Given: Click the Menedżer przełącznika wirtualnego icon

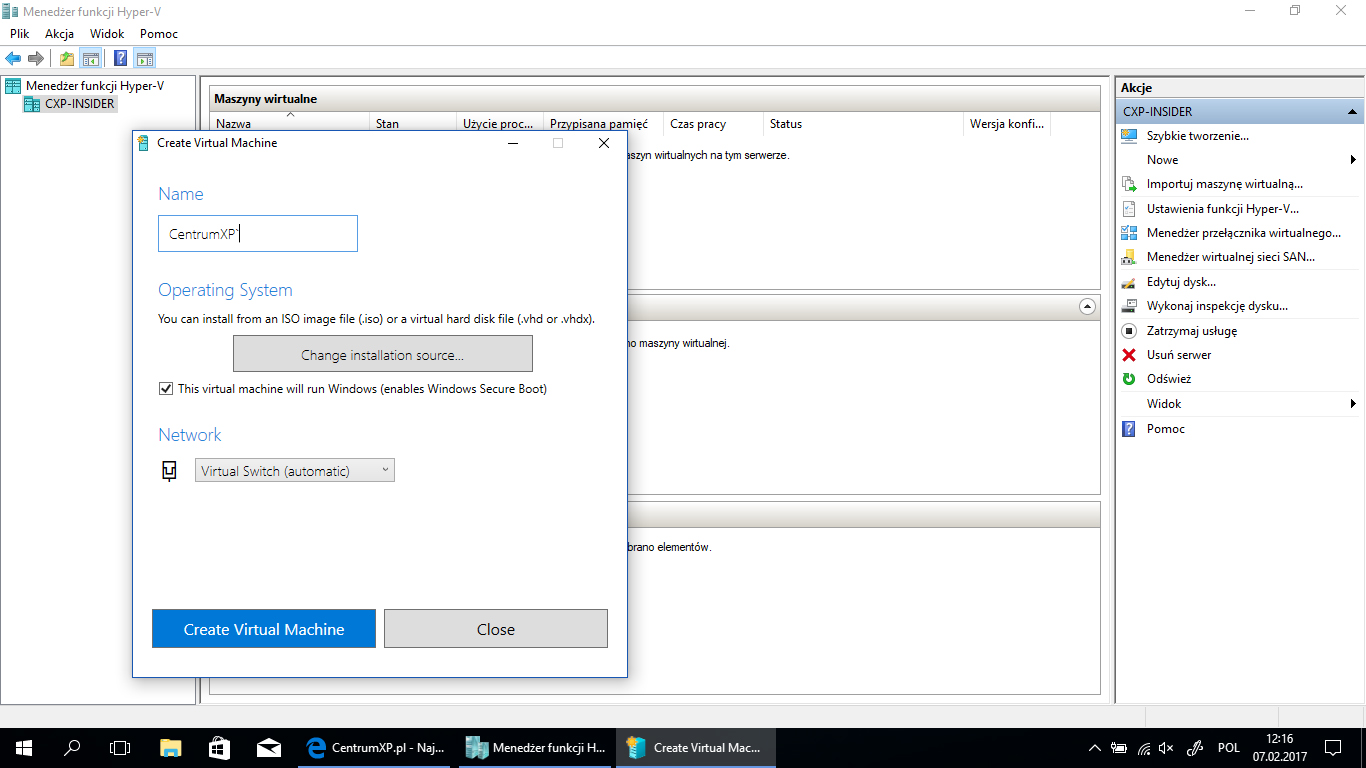Looking at the screenshot, I should coord(1129,233).
